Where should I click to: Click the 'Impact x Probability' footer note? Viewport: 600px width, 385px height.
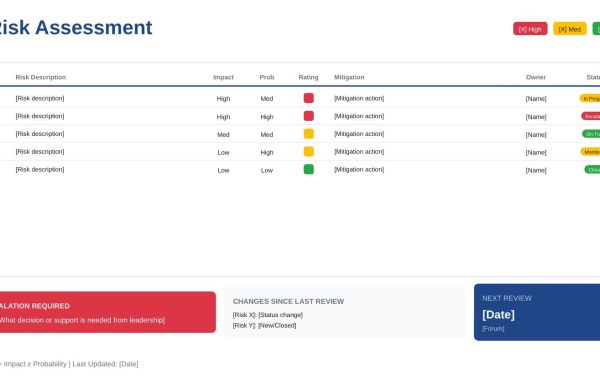(35, 364)
